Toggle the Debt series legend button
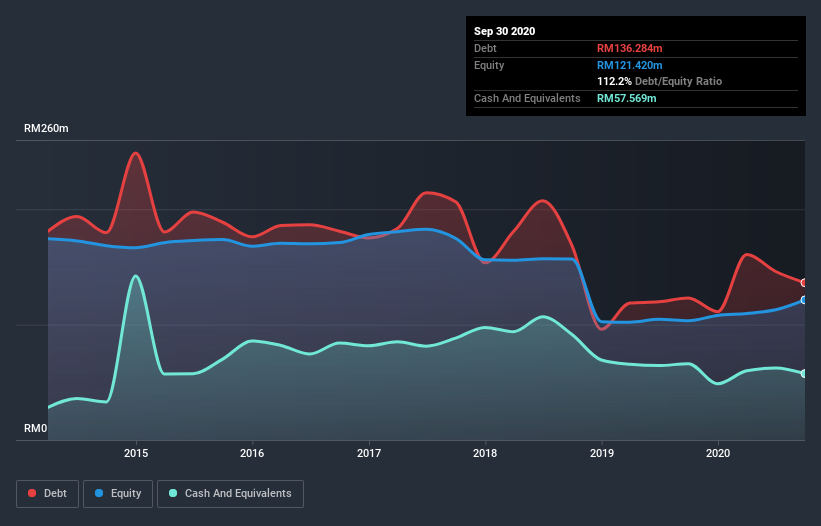The width and height of the screenshot is (821, 526). click(48, 494)
